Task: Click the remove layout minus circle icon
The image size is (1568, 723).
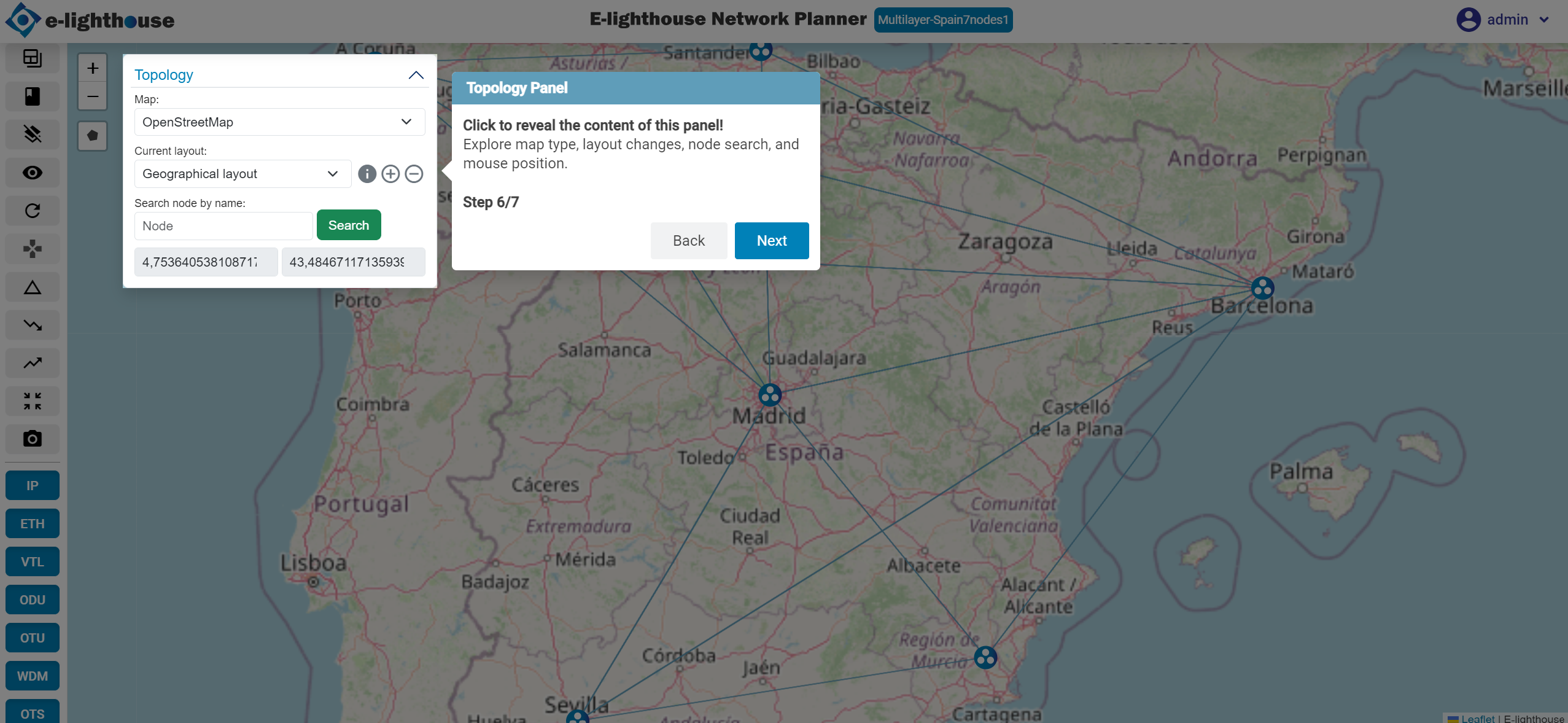Action: click(x=414, y=174)
